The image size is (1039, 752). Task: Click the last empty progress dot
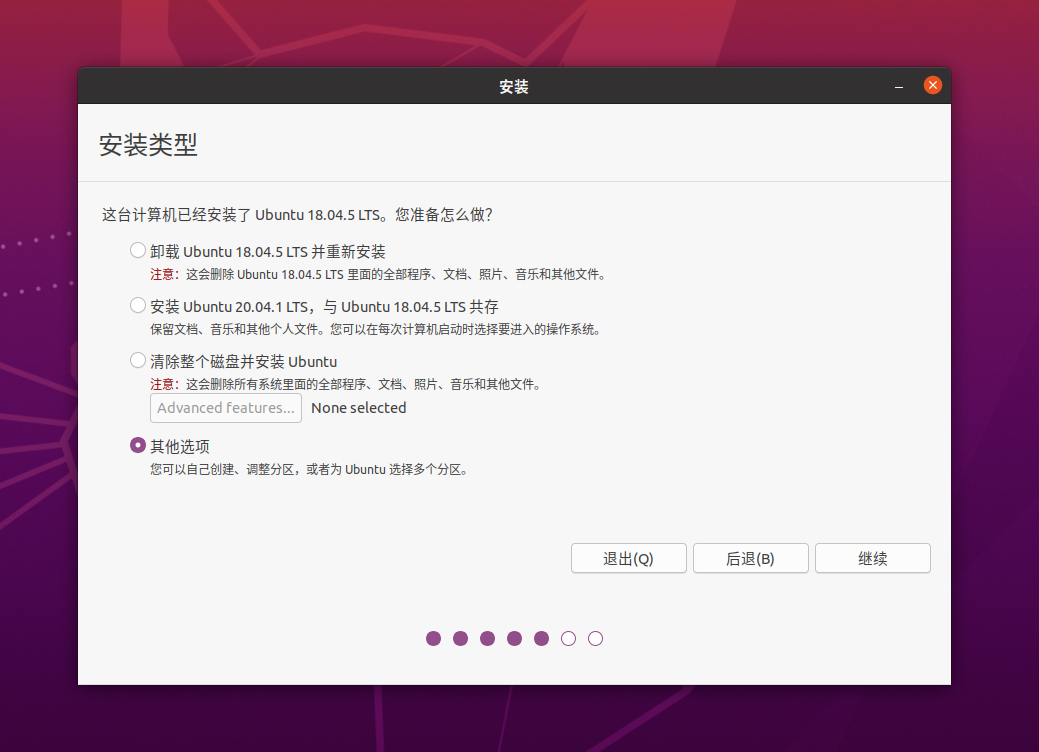pos(596,638)
